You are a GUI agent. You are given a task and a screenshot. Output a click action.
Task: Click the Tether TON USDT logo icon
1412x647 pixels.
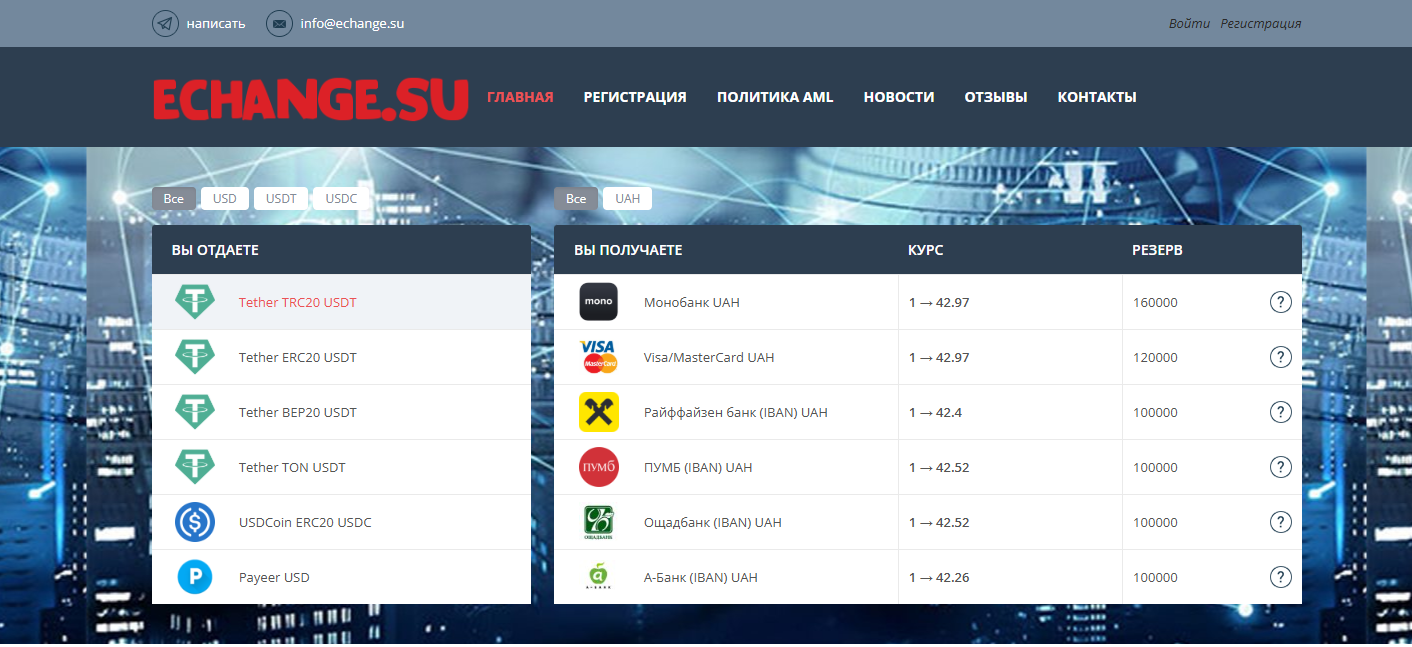[195, 467]
